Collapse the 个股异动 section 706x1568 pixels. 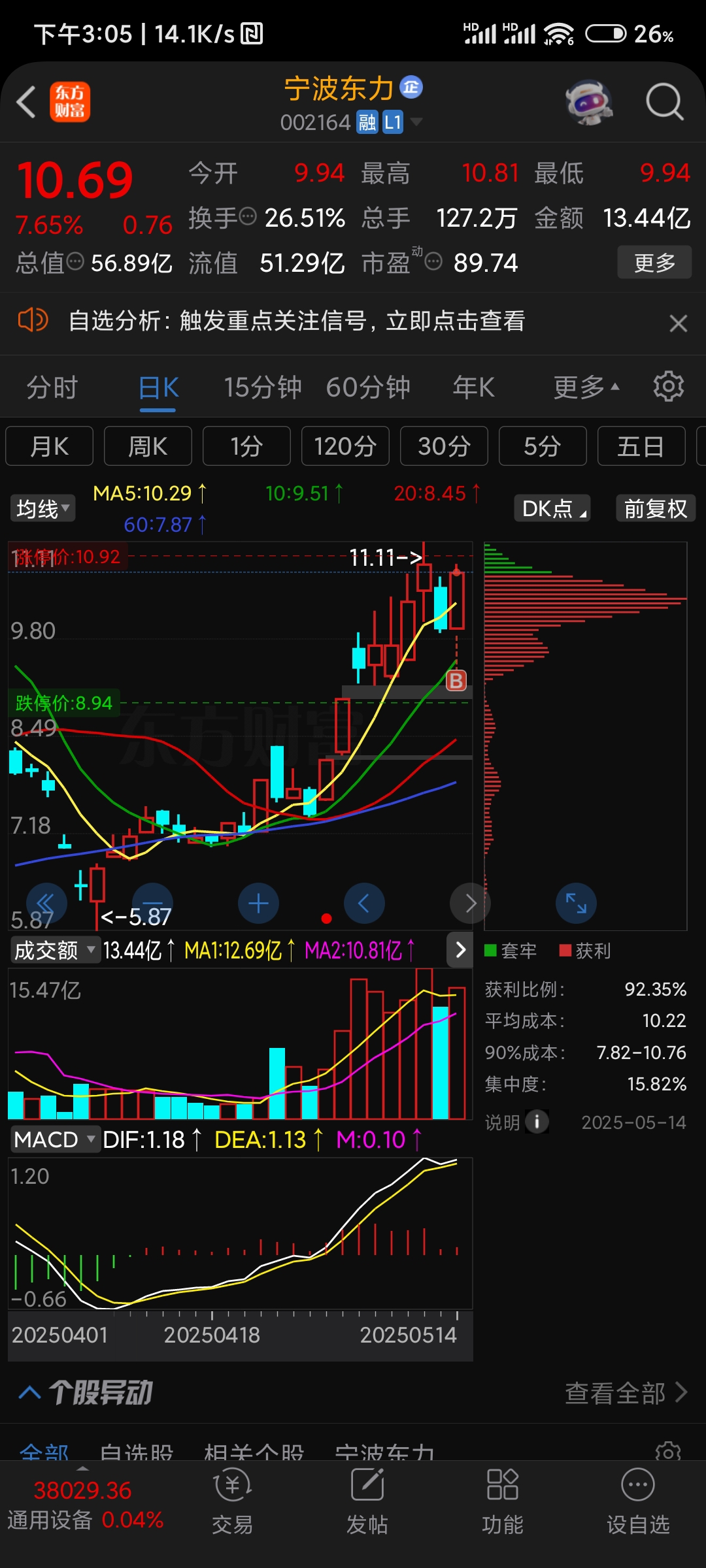(30, 1392)
